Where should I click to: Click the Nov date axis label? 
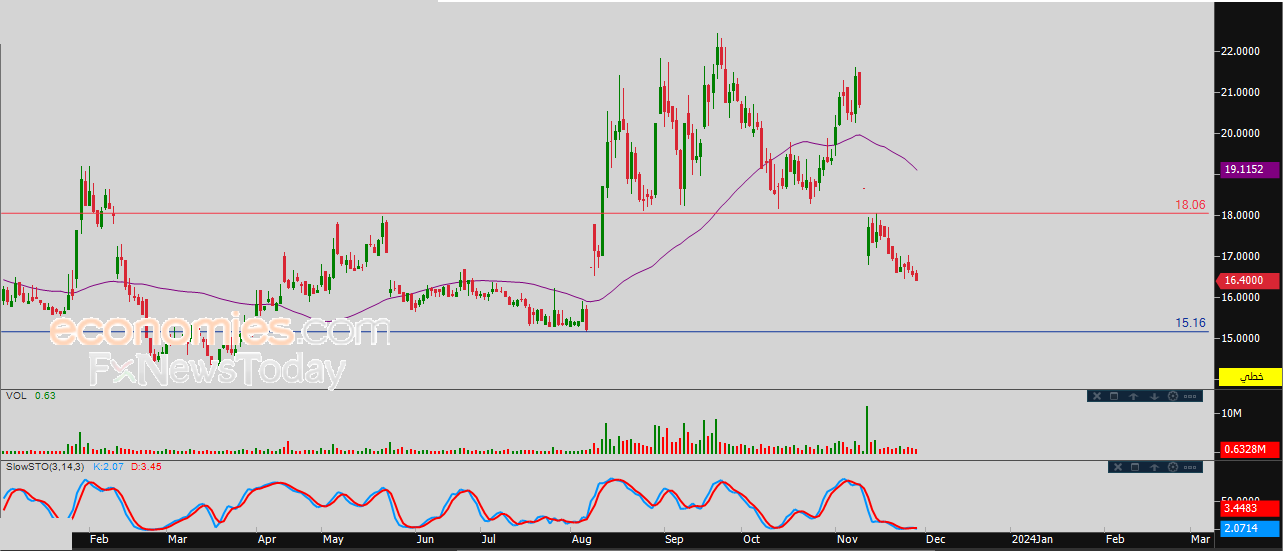click(845, 539)
